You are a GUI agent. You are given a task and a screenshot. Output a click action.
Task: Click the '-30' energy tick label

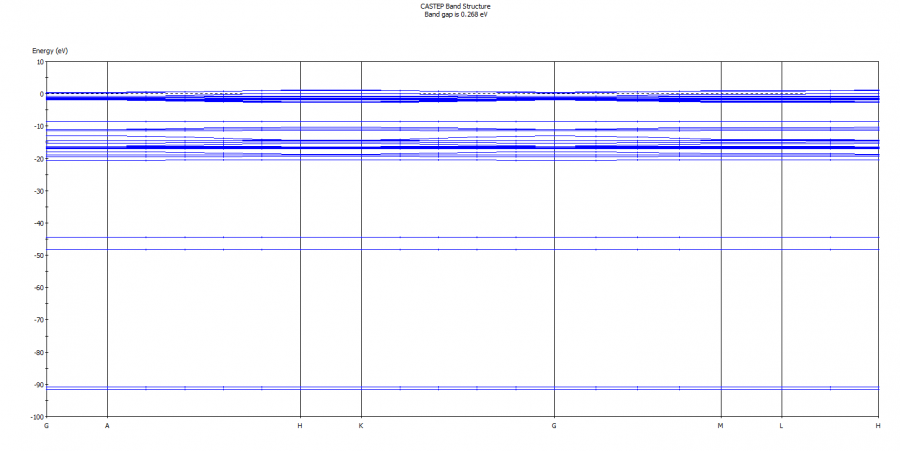point(38,191)
